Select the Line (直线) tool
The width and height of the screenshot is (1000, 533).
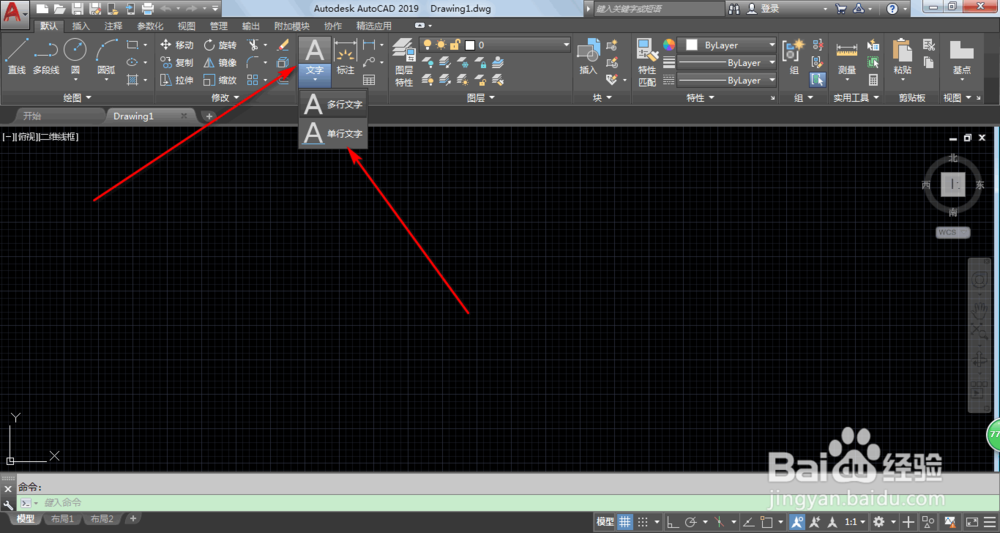click(x=16, y=56)
